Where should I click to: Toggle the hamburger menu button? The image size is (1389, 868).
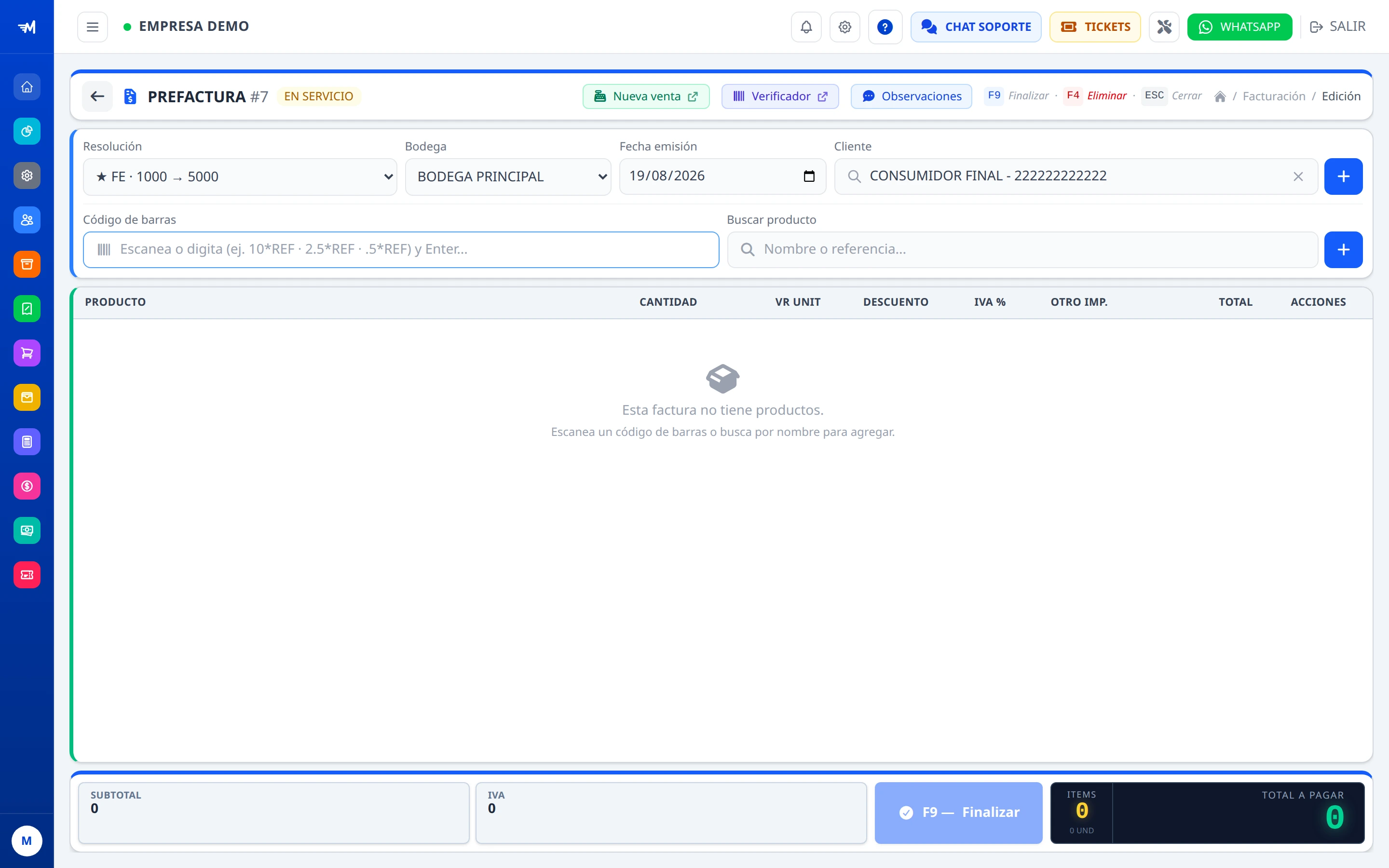point(93,27)
